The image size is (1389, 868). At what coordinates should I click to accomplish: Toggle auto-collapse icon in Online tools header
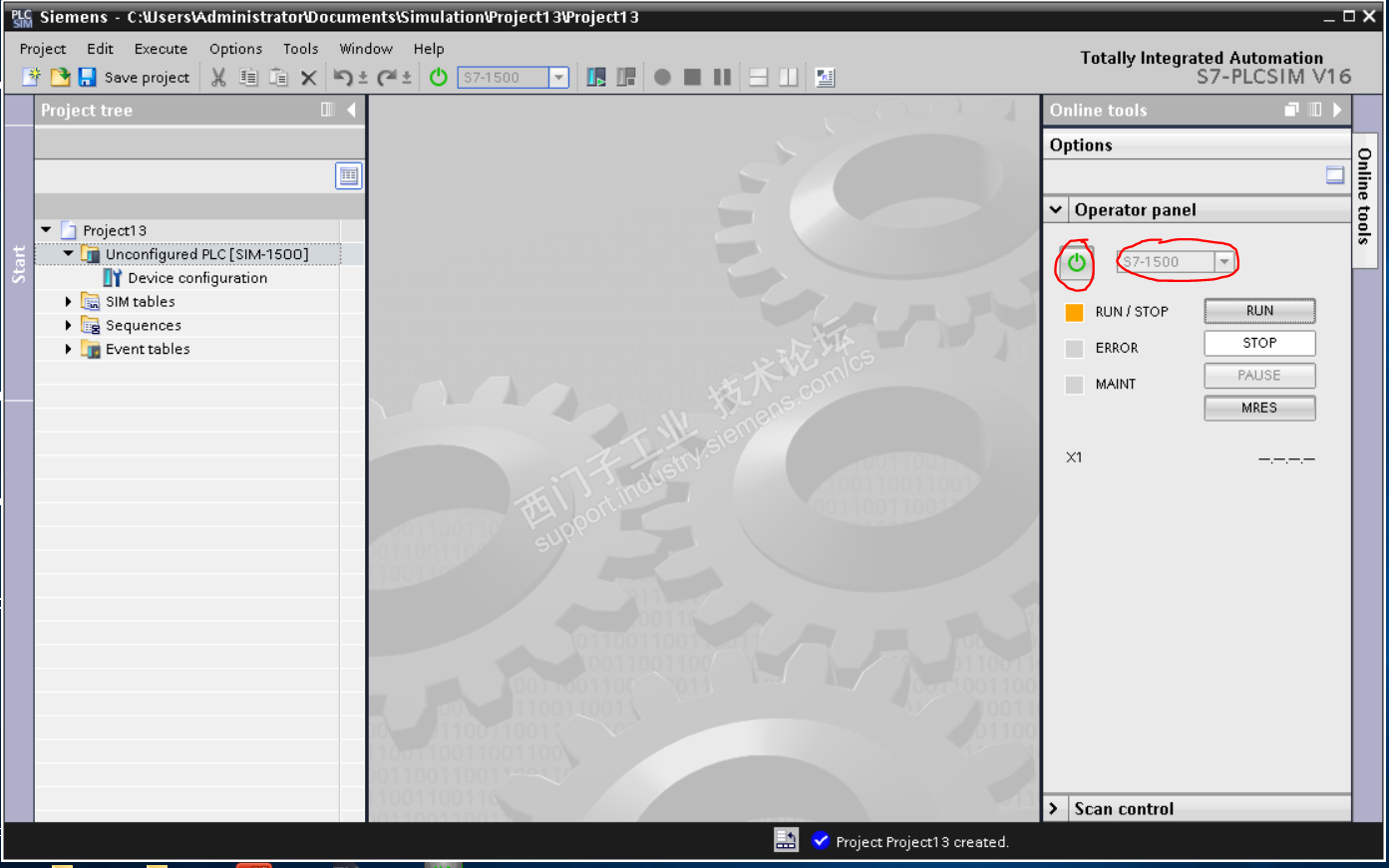(1314, 110)
